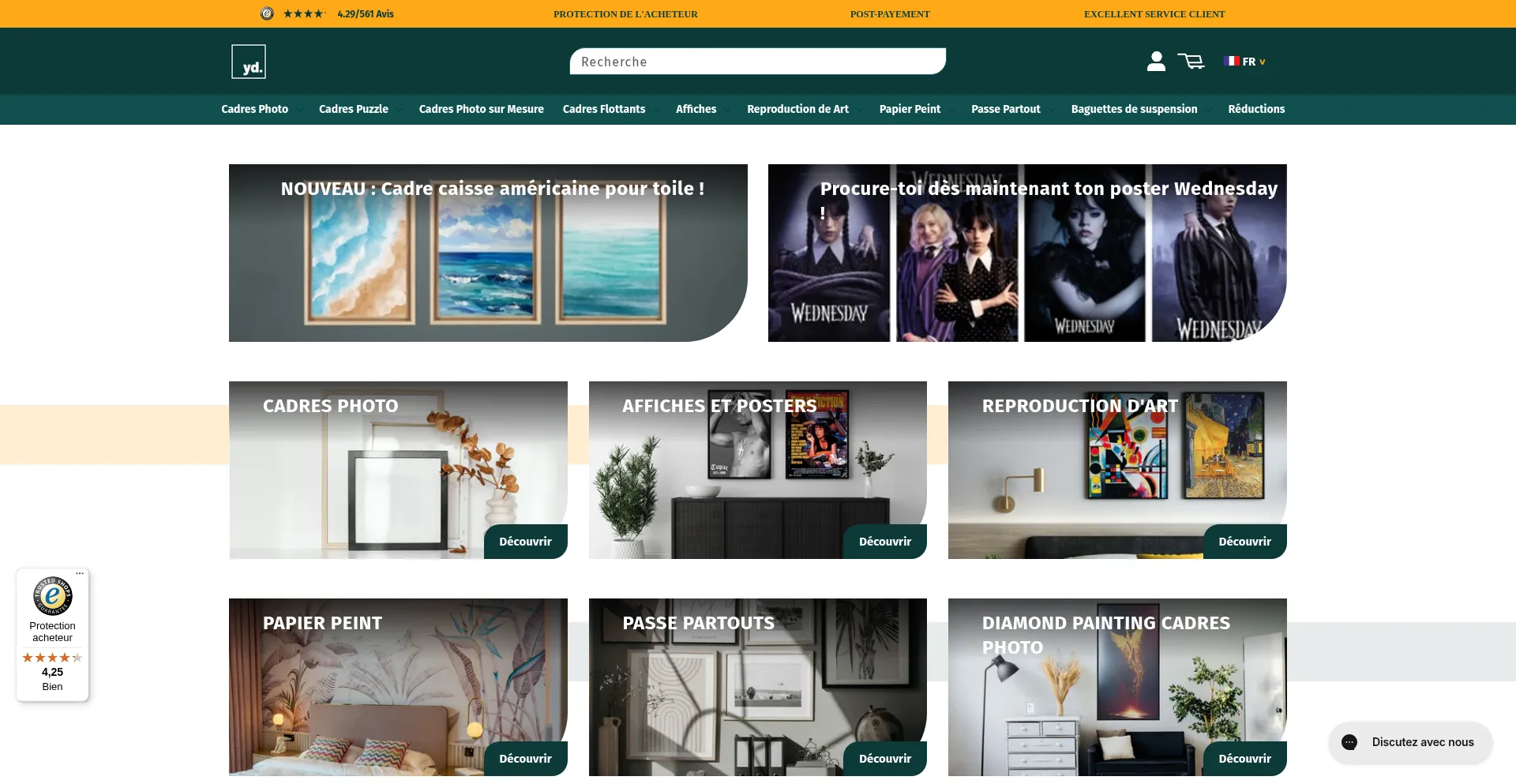Expand the Reproduction de Art menu chevron

point(859,110)
